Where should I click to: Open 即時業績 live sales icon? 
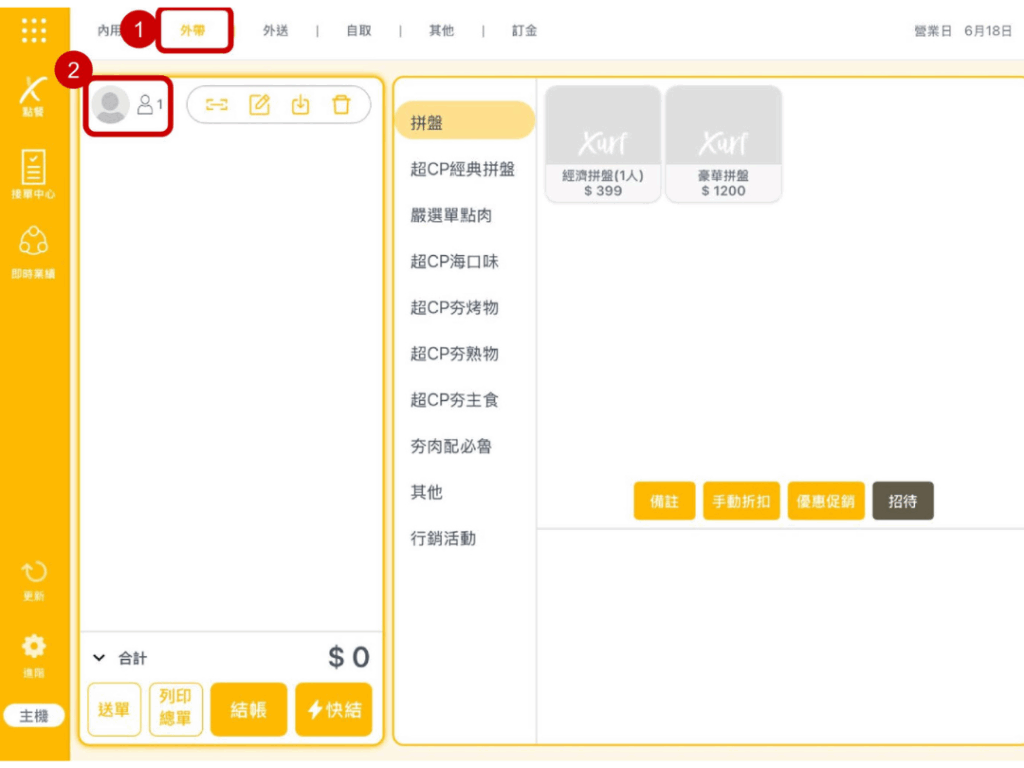click(x=34, y=250)
